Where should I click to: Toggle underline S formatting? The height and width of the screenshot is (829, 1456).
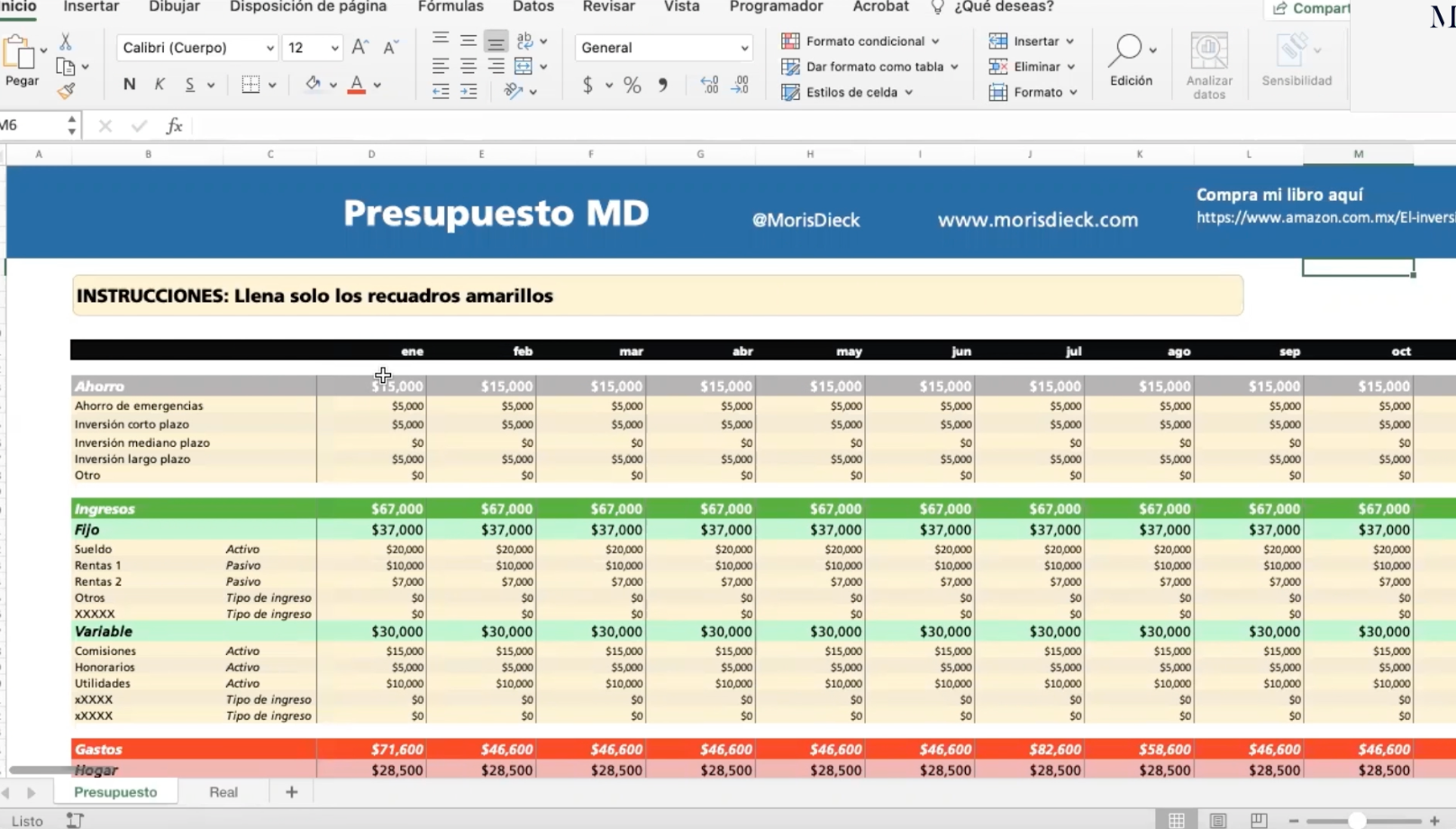click(189, 85)
